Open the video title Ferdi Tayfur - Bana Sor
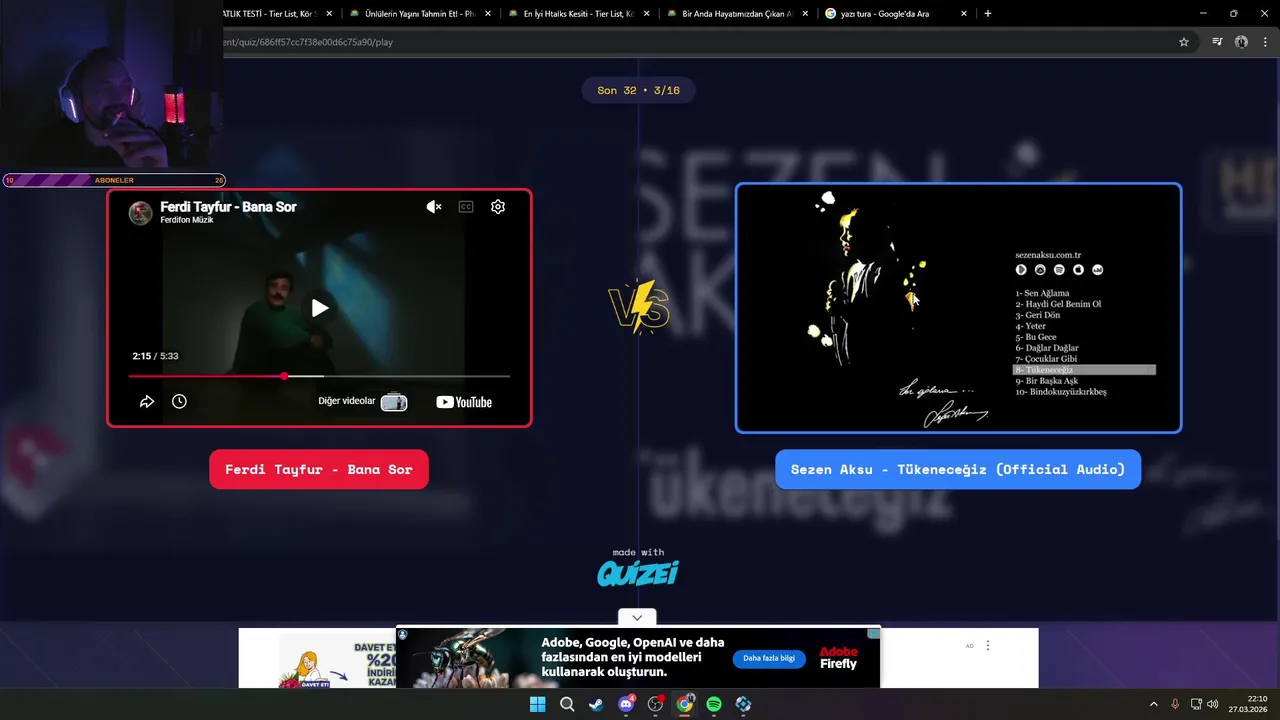Screen dimensions: 1280x720 (x=228, y=207)
